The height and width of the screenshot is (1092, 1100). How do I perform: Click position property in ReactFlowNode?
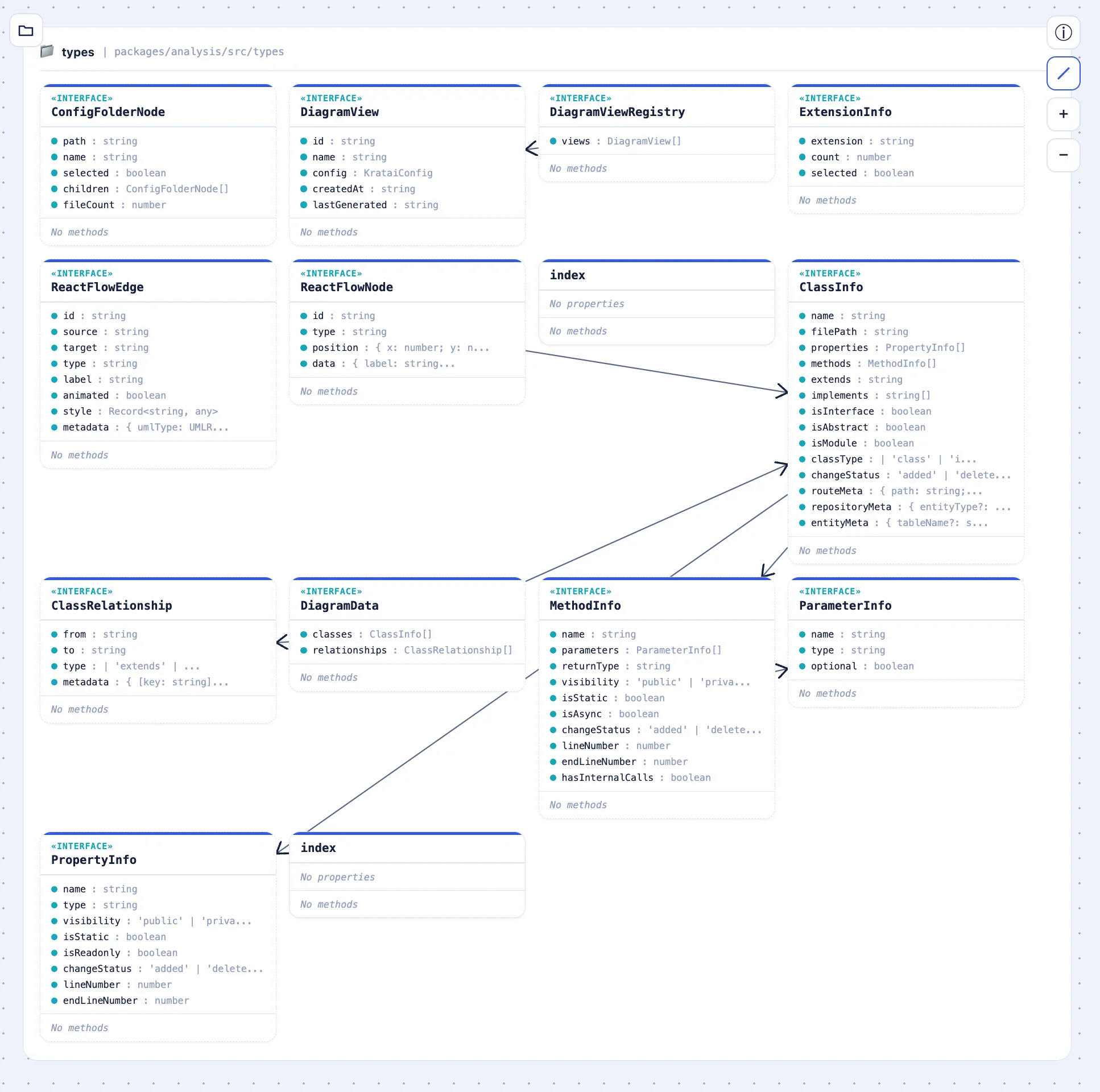point(395,348)
